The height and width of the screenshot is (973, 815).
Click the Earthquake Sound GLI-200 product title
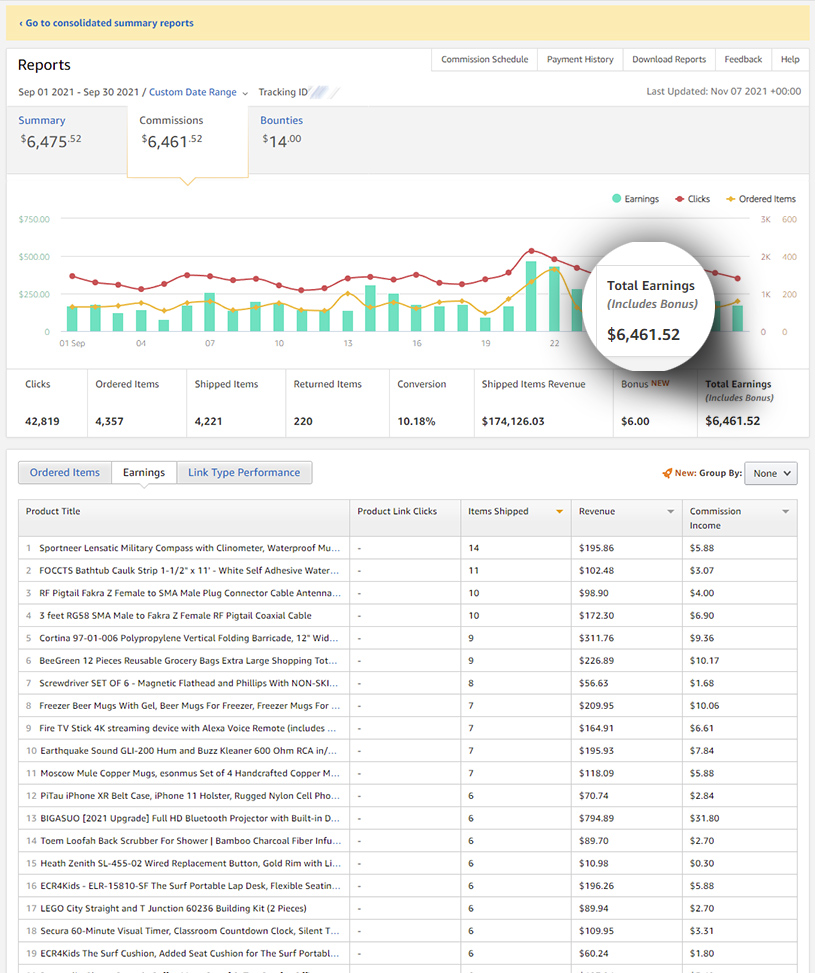[189, 751]
